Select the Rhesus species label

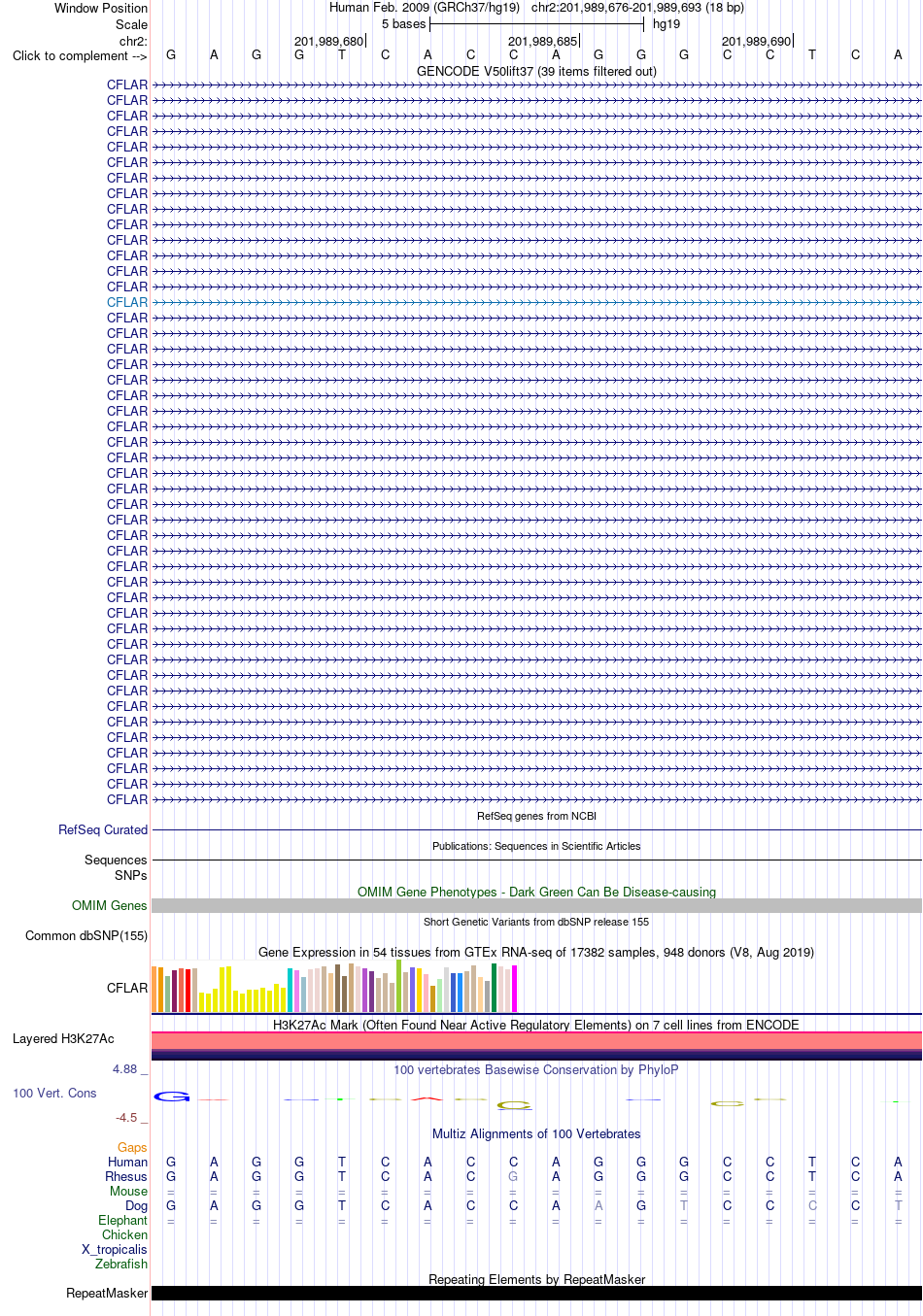point(126,1176)
